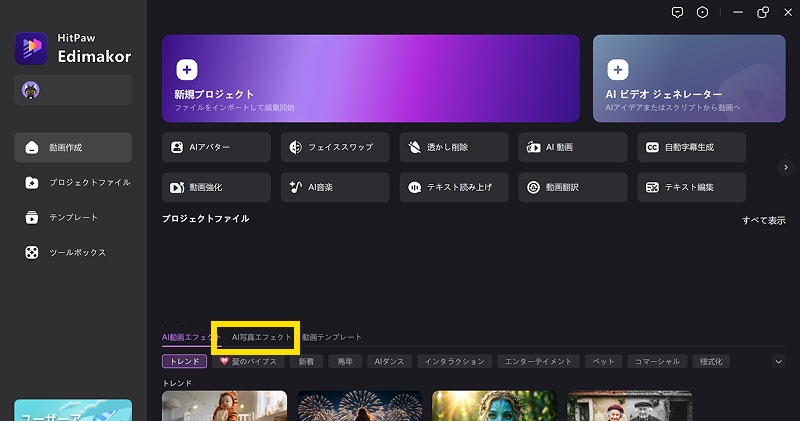Open the blue-faced avatar thumbnail
This screenshot has height=421, width=800.
pos(494,406)
